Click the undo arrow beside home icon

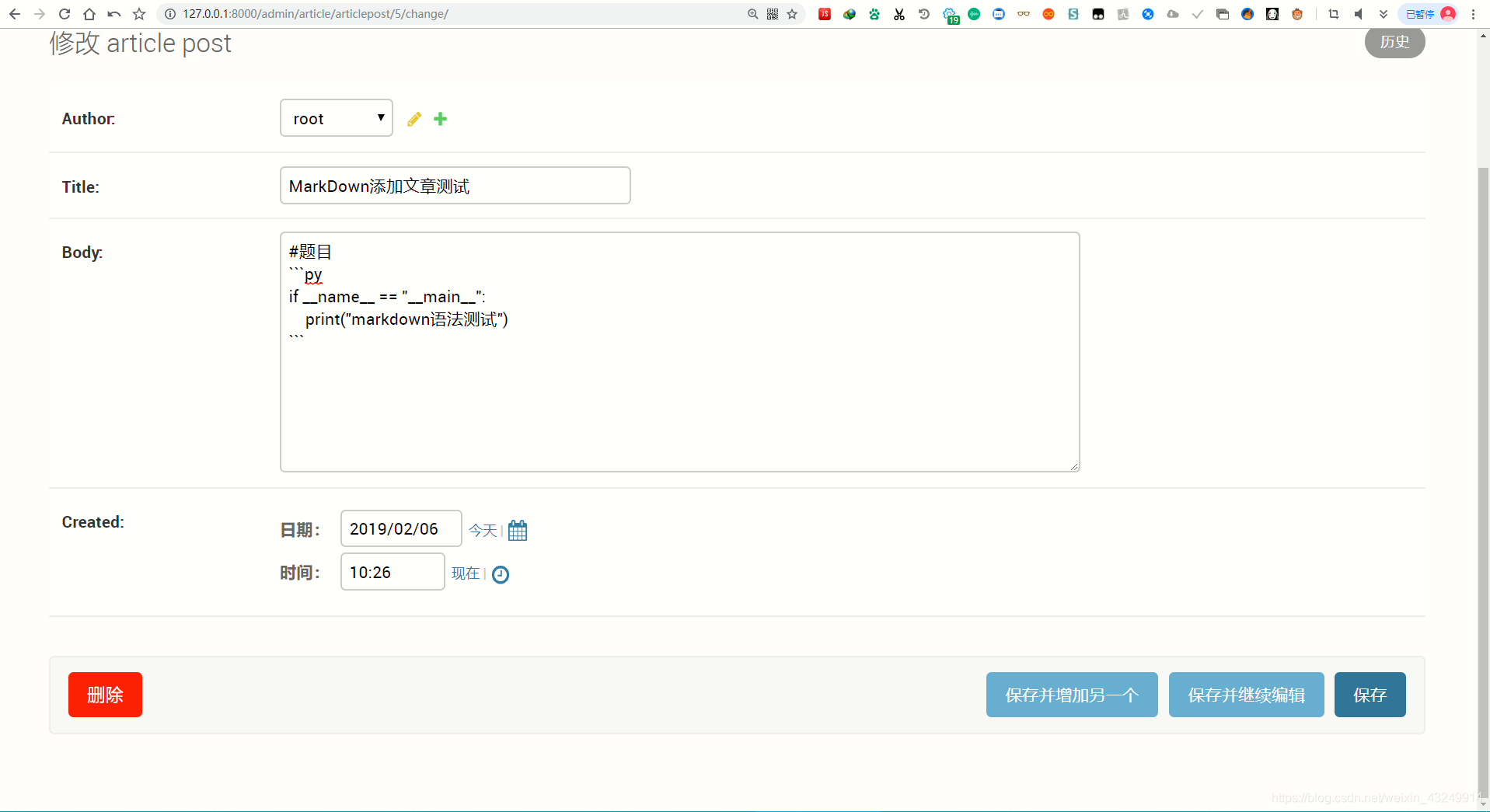114,14
